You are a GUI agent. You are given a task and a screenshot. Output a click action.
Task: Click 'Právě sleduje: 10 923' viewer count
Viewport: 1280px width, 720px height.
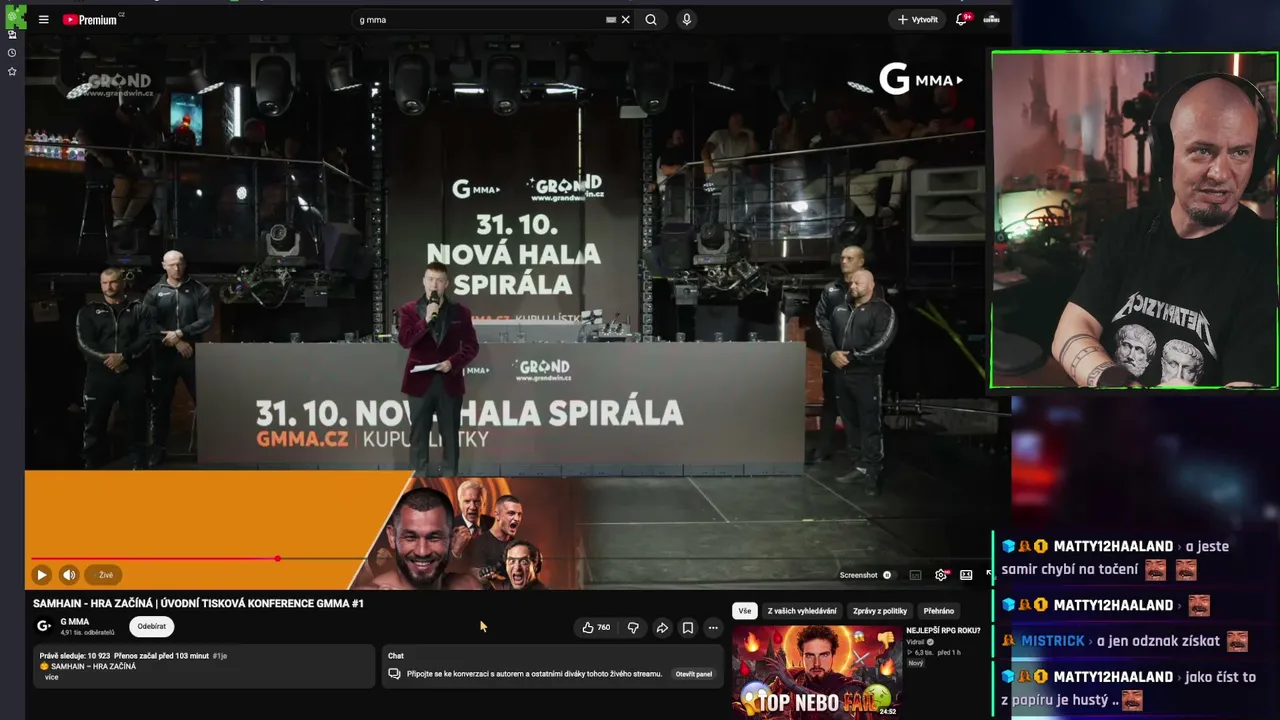(x=75, y=656)
